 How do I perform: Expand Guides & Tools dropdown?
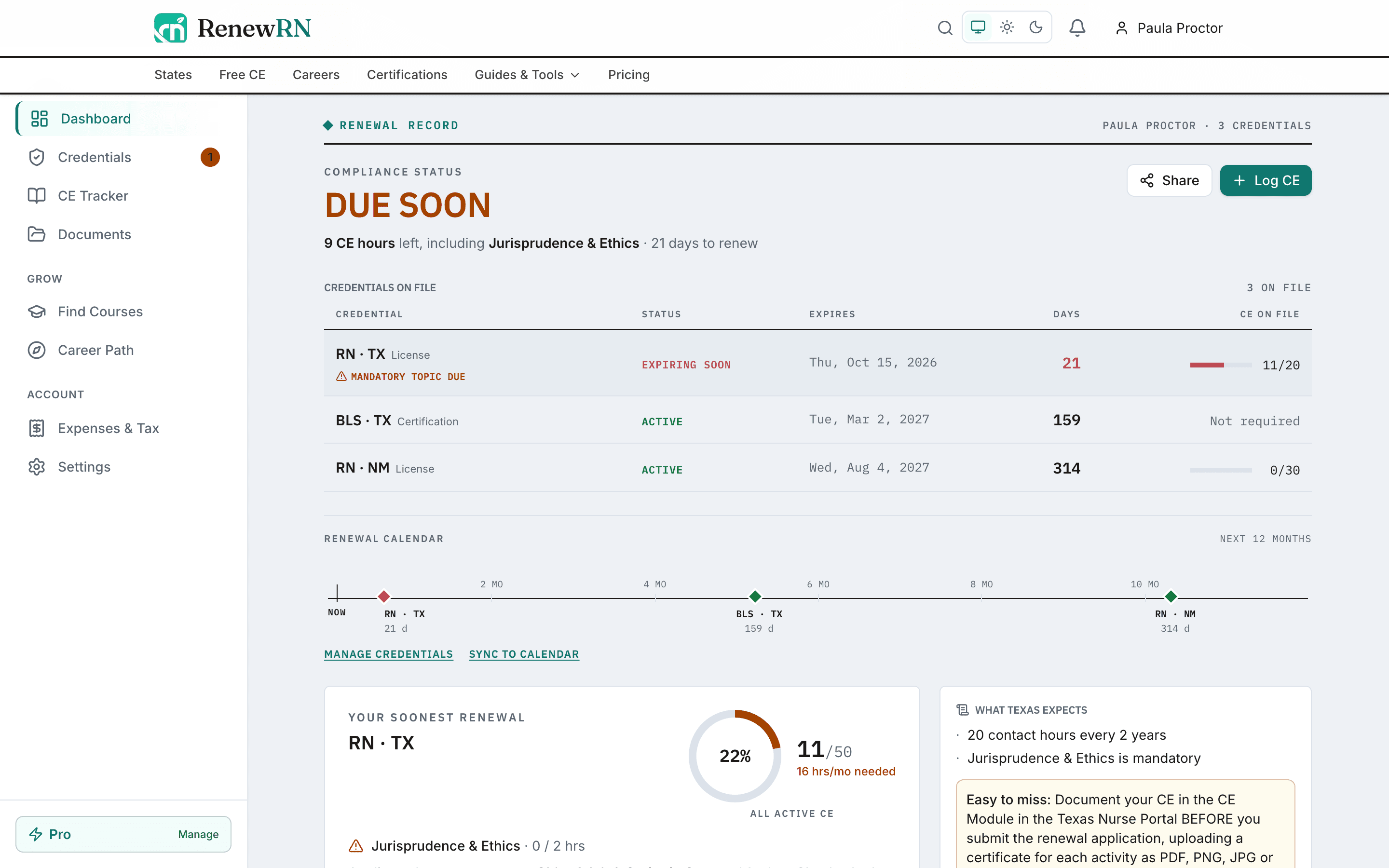pyautogui.click(x=527, y=75)
